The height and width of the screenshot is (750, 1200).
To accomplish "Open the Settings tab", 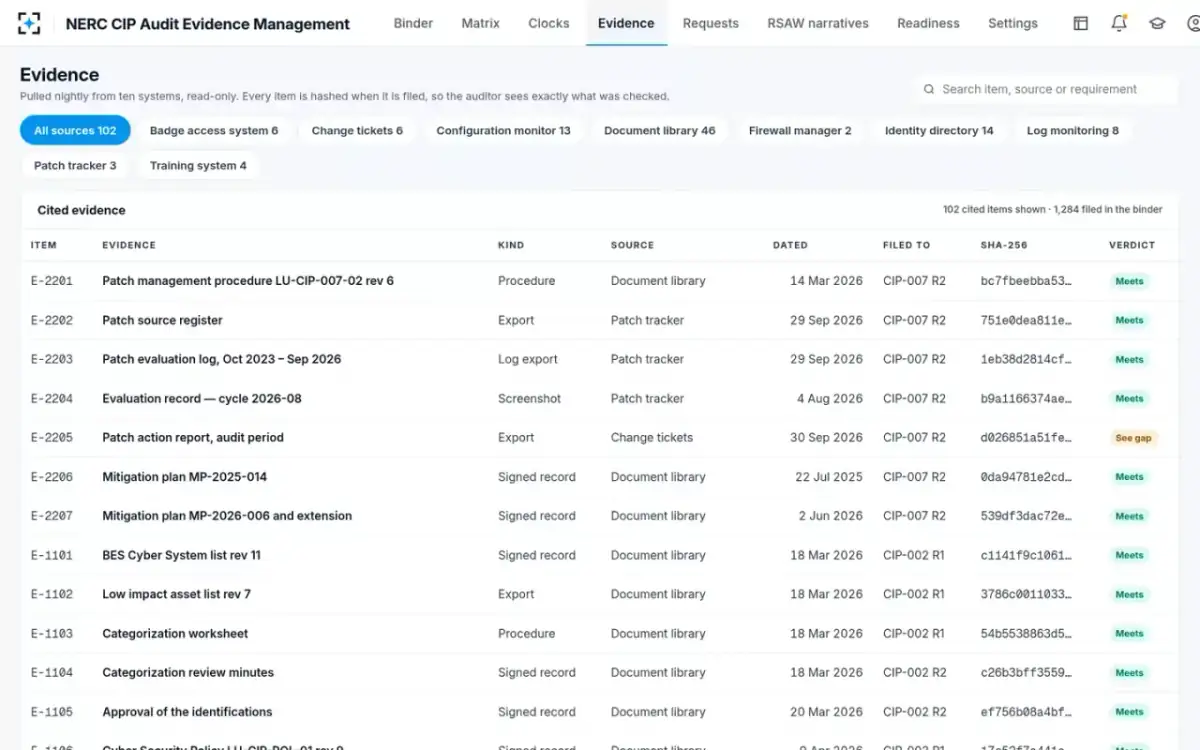I will 1013,23.
